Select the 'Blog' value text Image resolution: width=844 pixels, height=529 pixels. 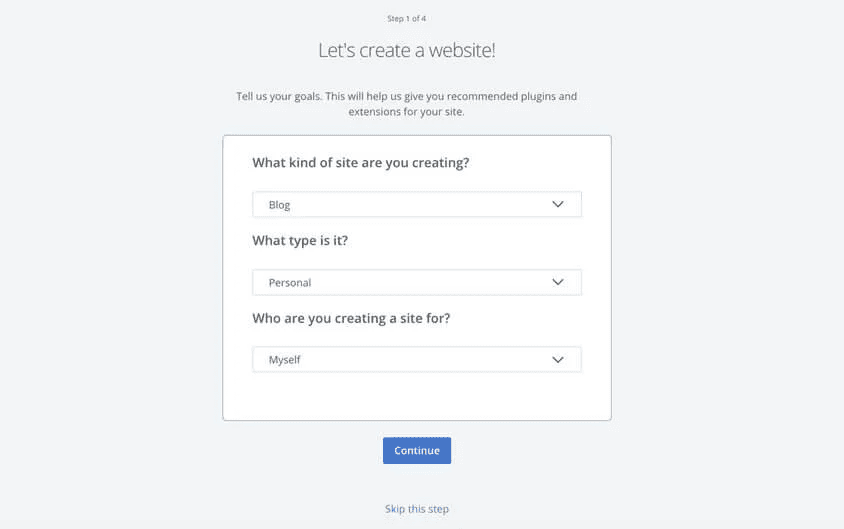coord(279,205)
